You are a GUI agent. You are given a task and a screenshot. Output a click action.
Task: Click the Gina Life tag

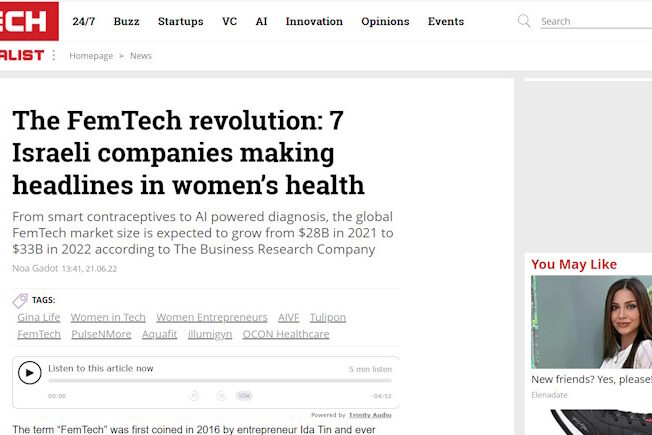point(39,317)
